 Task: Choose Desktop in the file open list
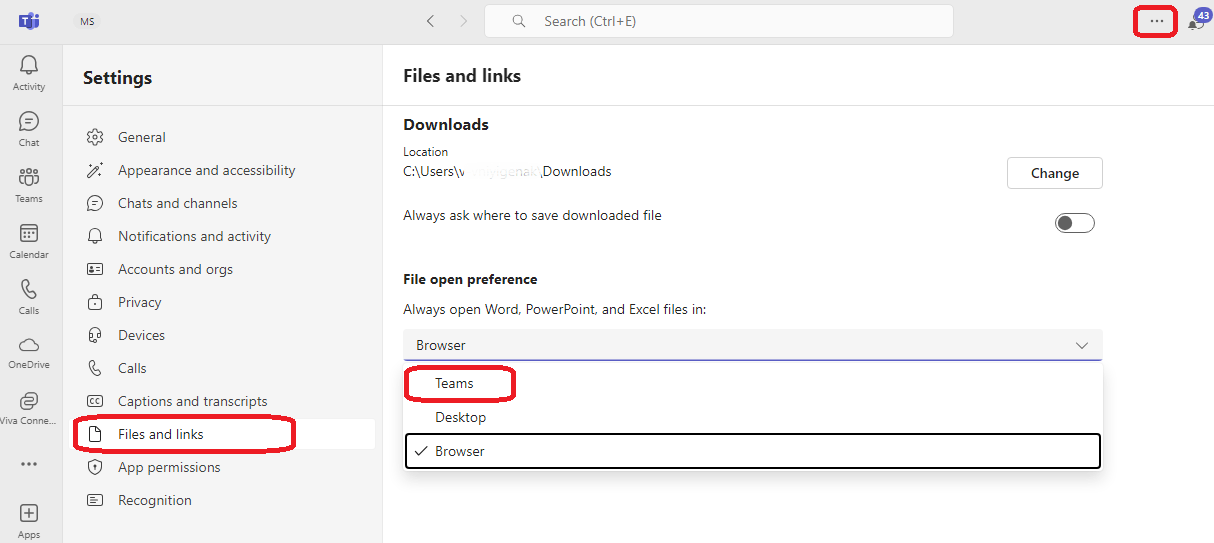752,417
